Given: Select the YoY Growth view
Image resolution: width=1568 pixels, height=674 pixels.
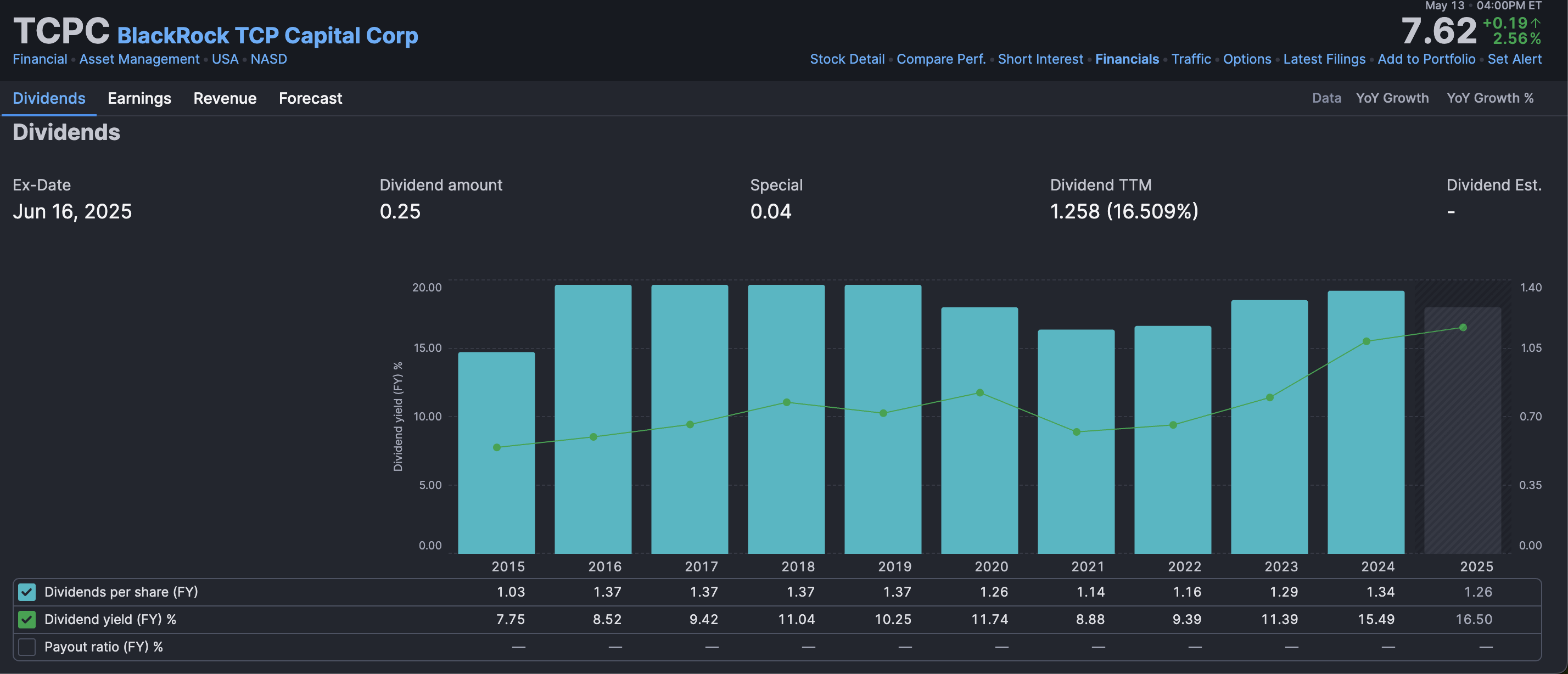Looking at the screenshot, I should [1392, 98].
